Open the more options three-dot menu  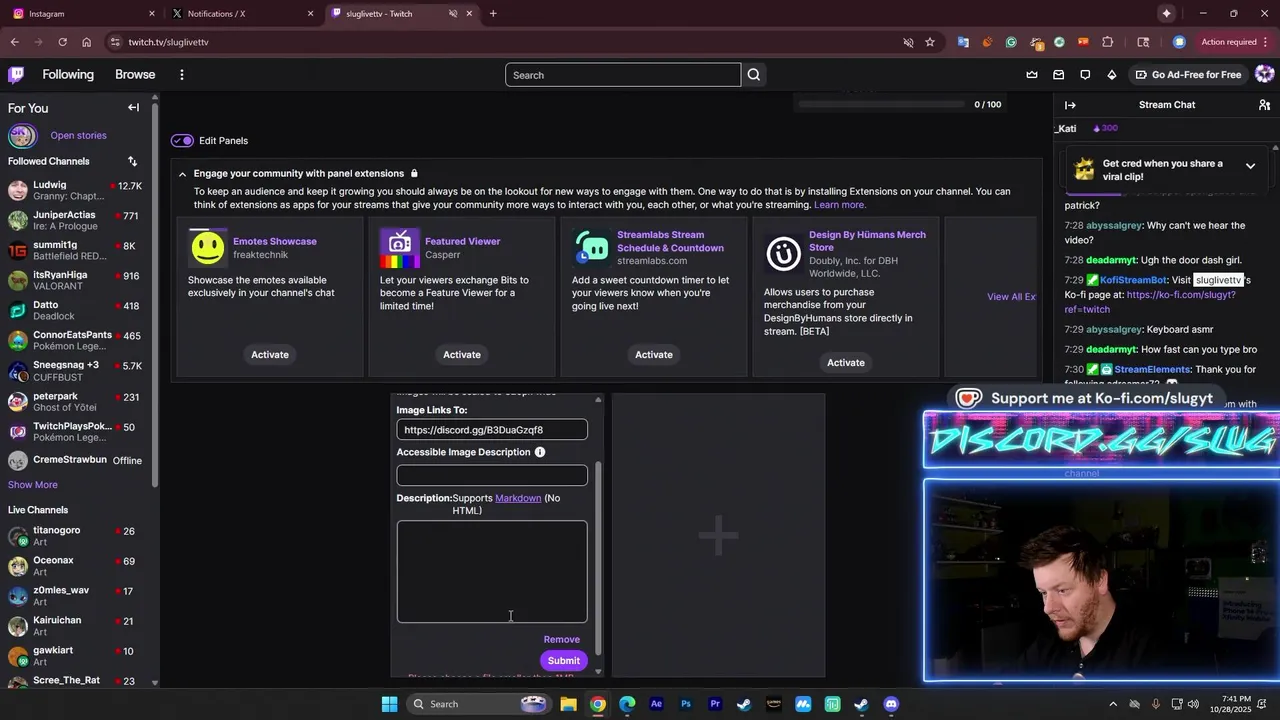pos(181,75)
